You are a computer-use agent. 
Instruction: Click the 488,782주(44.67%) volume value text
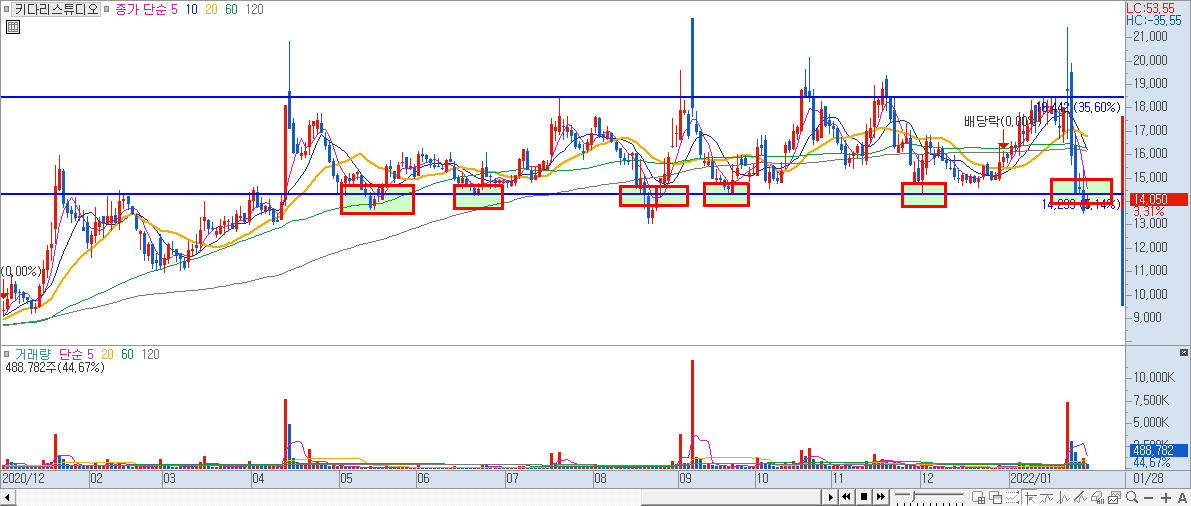[55, 368]
